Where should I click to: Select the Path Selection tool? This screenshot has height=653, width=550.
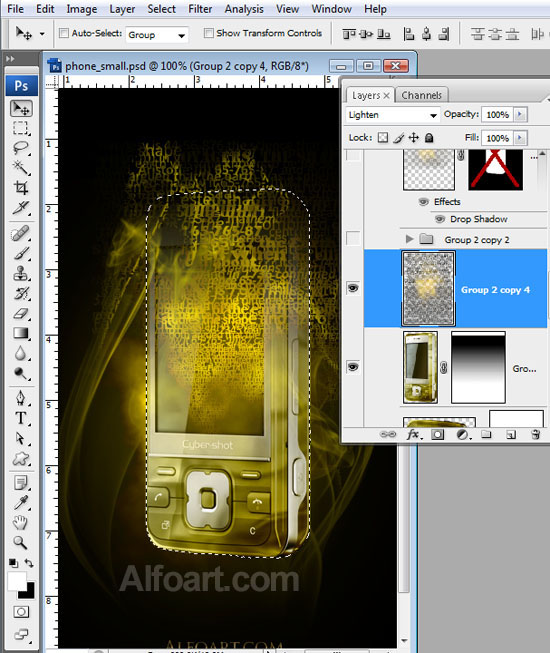[x=21, y=438]
